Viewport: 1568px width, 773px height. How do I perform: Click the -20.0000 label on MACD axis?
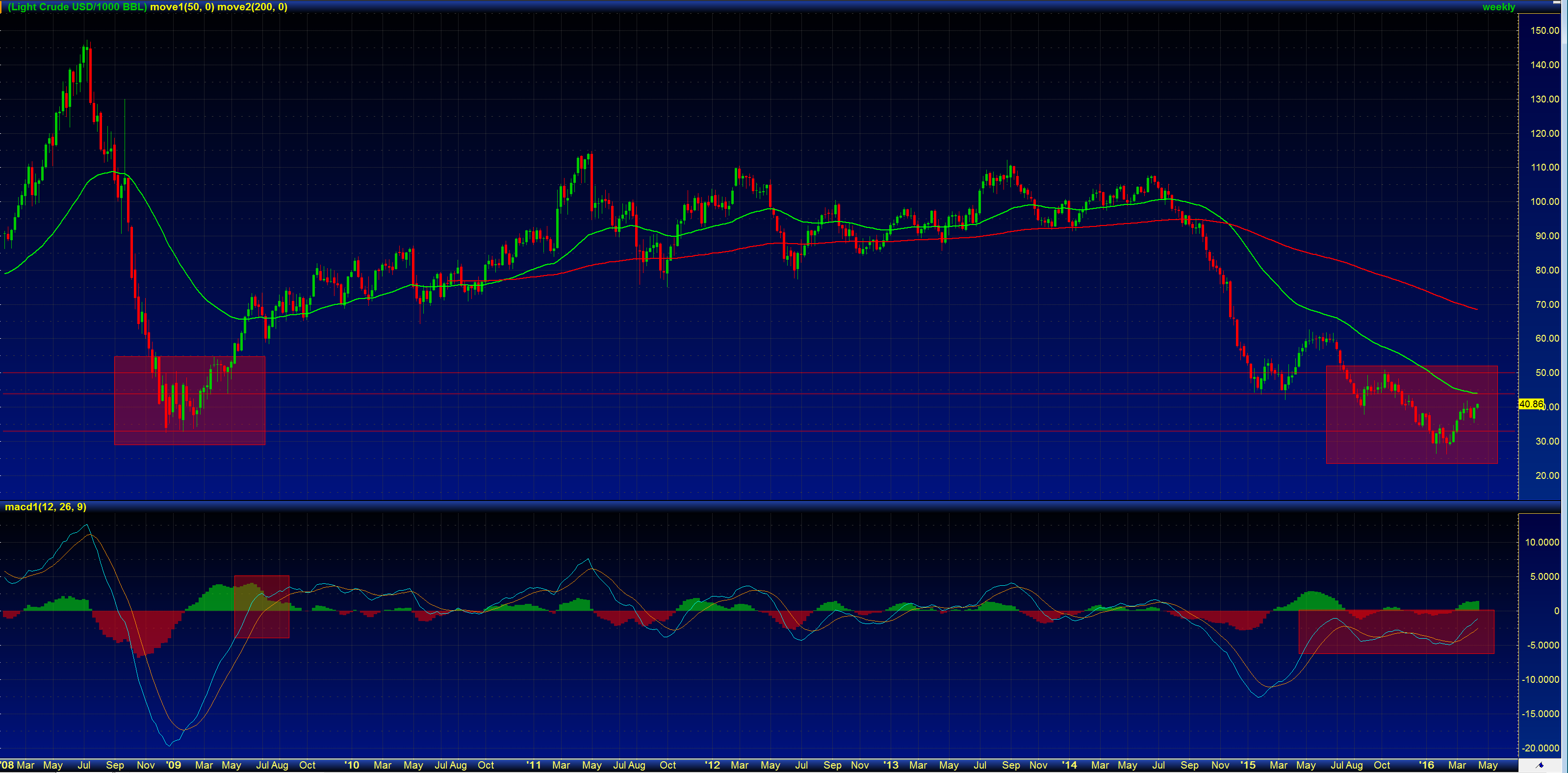(1540, 748)
